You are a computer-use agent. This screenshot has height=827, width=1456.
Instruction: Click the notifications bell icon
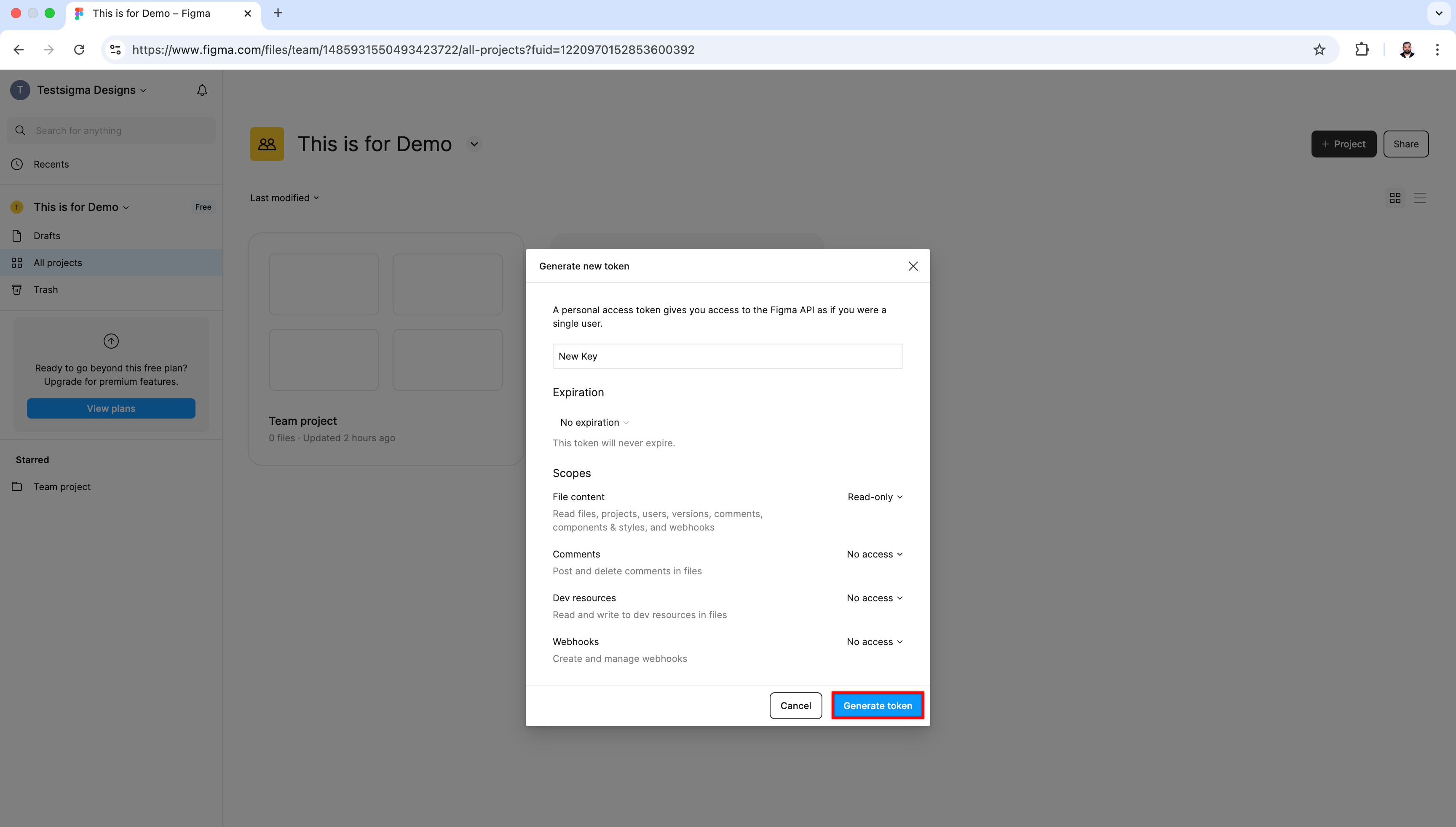coord(202,90)
